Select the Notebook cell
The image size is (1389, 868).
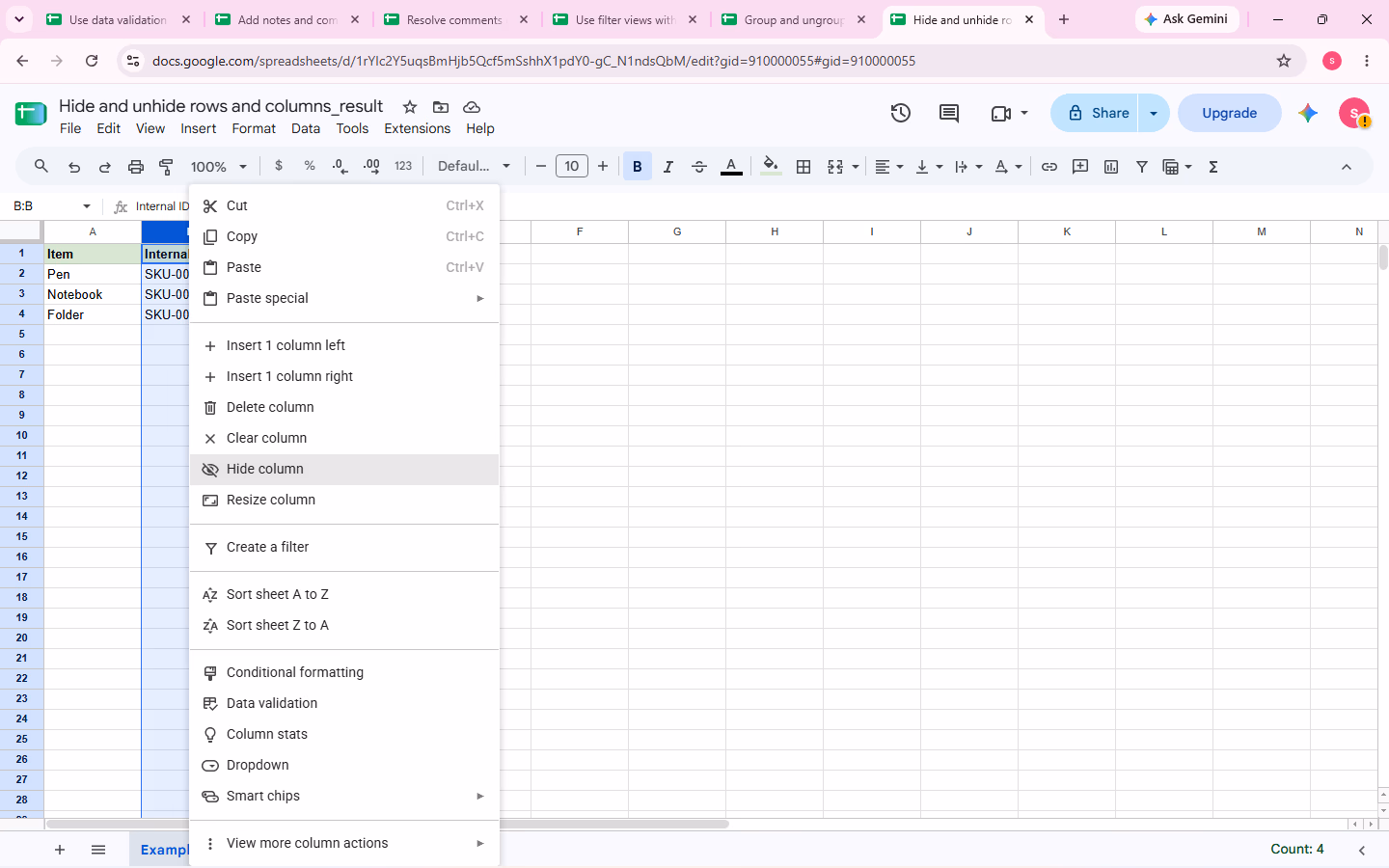(x=93, y=294)
